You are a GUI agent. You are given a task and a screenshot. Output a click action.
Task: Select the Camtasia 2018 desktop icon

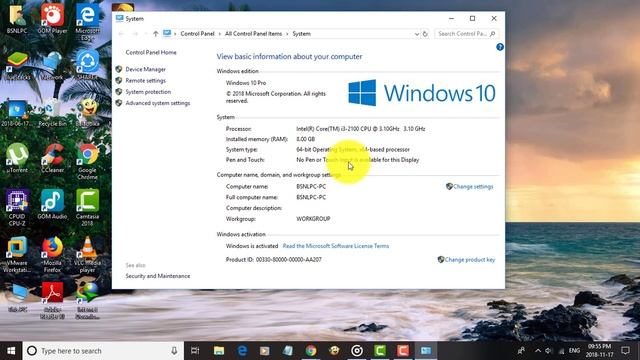(87, 208)
